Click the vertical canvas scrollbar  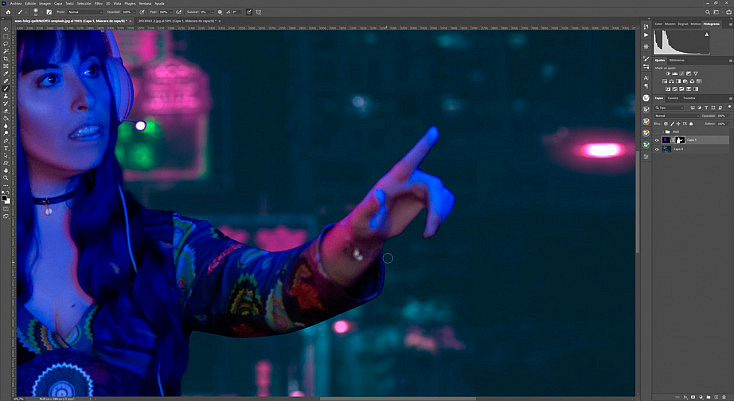tap(637, 201)
